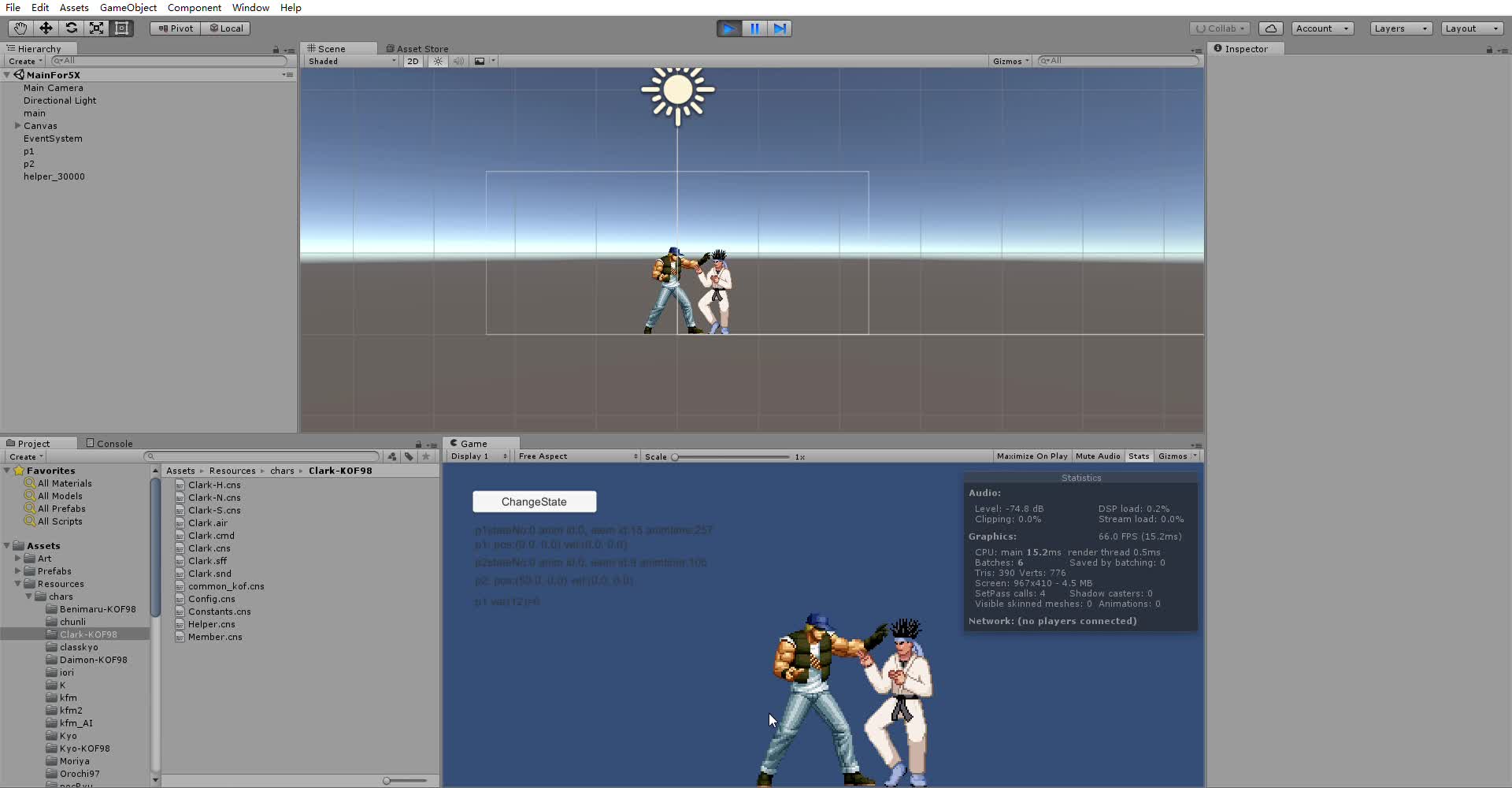Screen dimensions: 1512x788
Task: Select the Rect Transform tool
Action: 122,28
